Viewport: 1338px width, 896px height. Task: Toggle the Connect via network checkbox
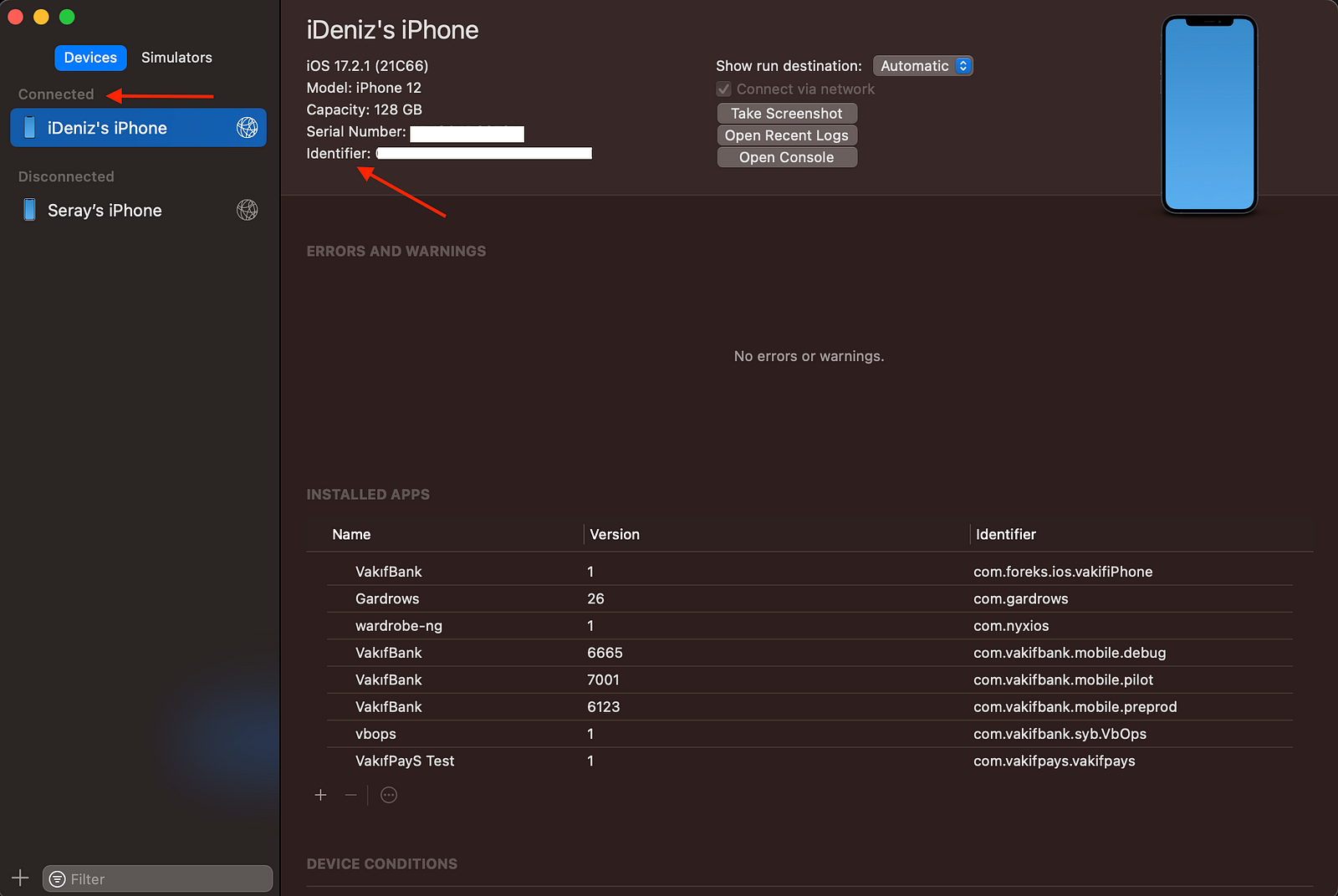724,89
